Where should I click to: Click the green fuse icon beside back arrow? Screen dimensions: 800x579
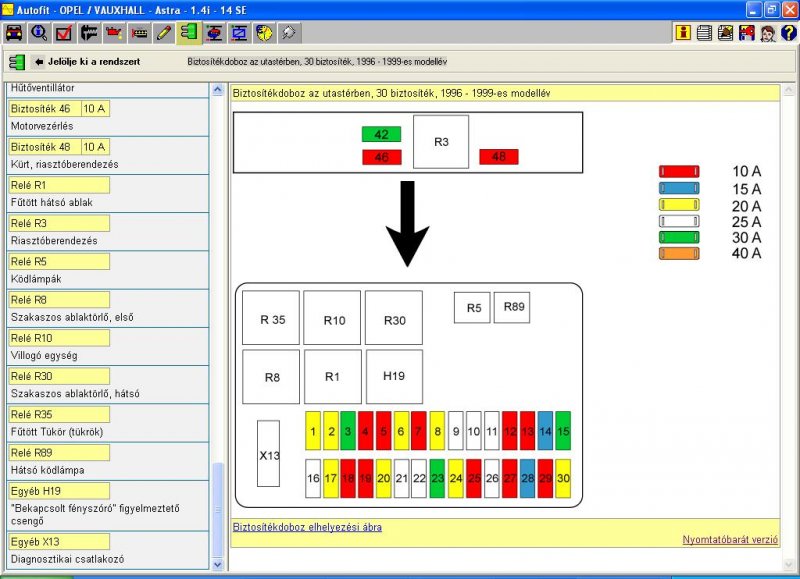17,62
